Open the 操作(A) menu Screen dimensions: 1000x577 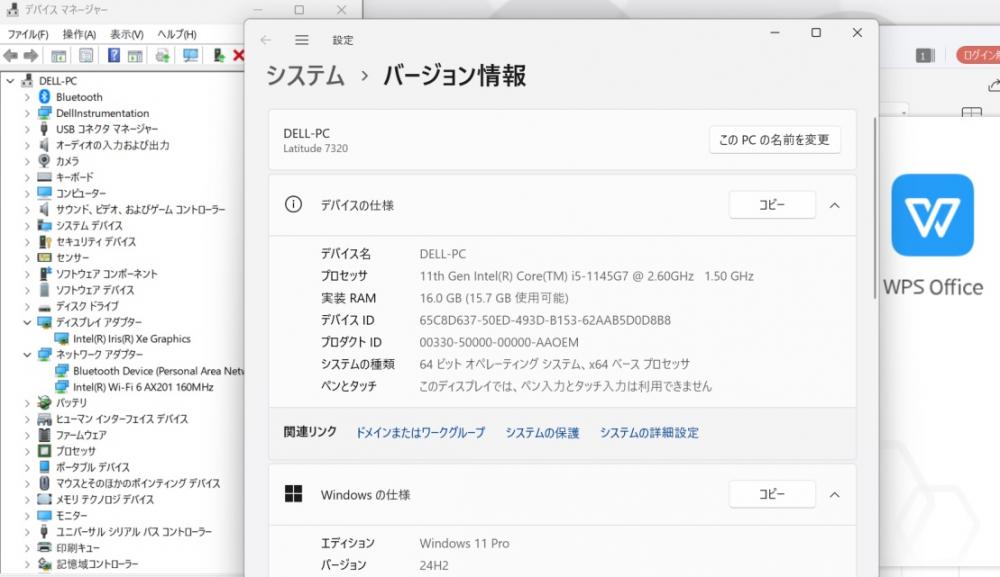pyautogui.click(x=79, y=34)
